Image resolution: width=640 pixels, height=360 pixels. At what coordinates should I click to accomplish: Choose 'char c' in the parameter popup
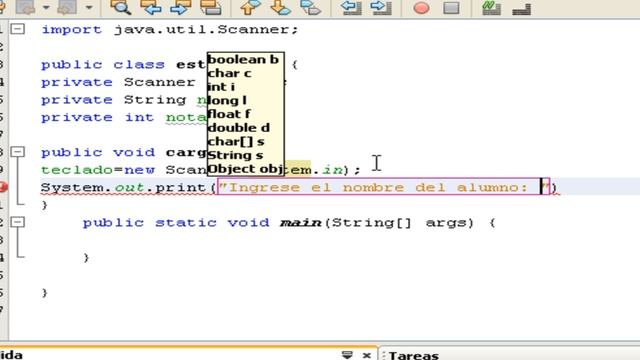coord(229,73)
